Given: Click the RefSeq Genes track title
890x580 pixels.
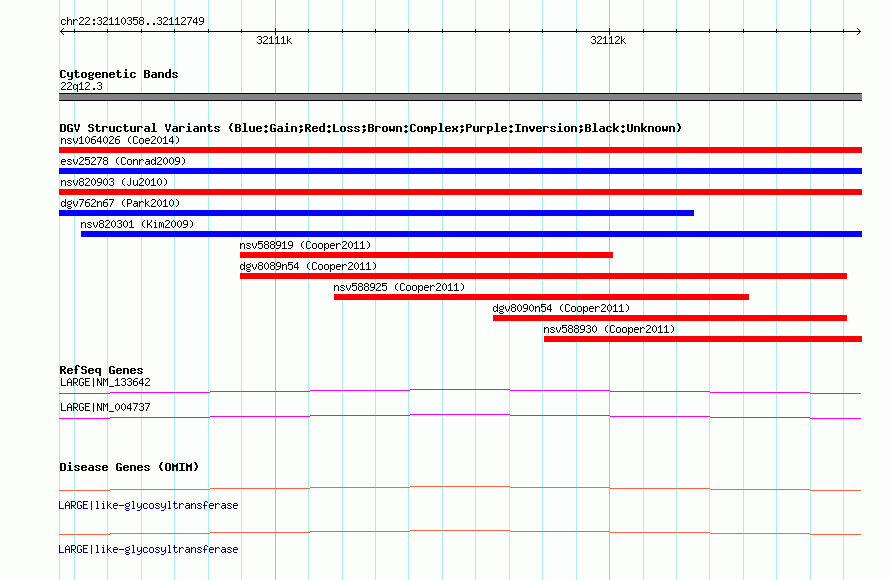Looking at the screenshot, I should 101,370.
